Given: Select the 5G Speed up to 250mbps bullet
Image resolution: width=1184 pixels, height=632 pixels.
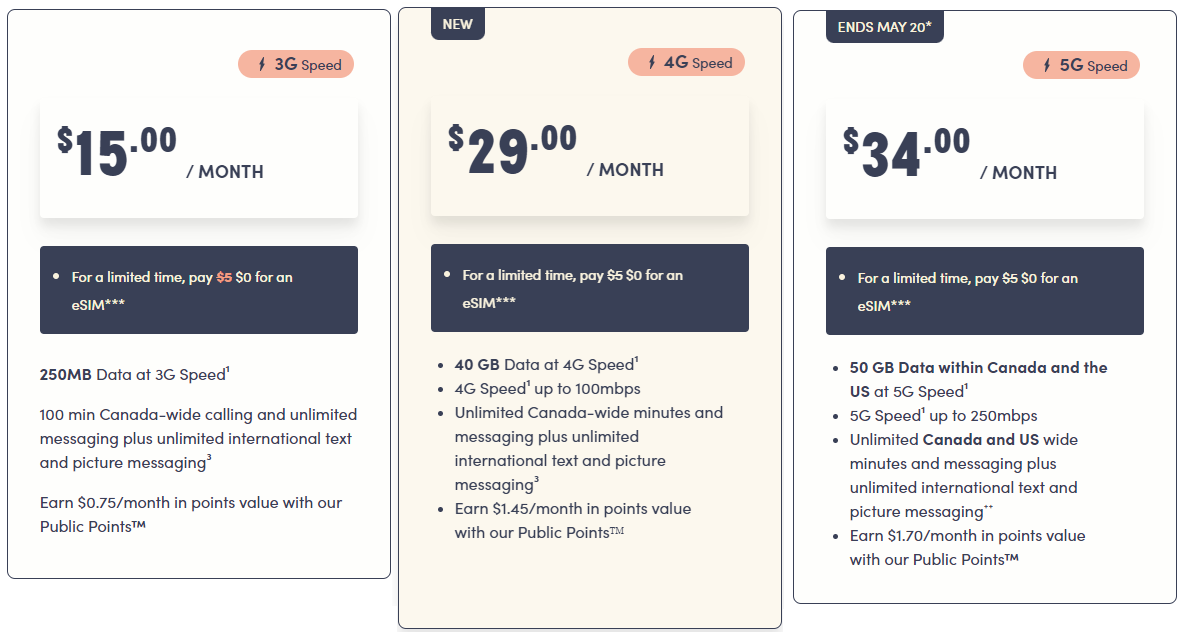Looking at the screenshot, I should (x=943, y=415).
